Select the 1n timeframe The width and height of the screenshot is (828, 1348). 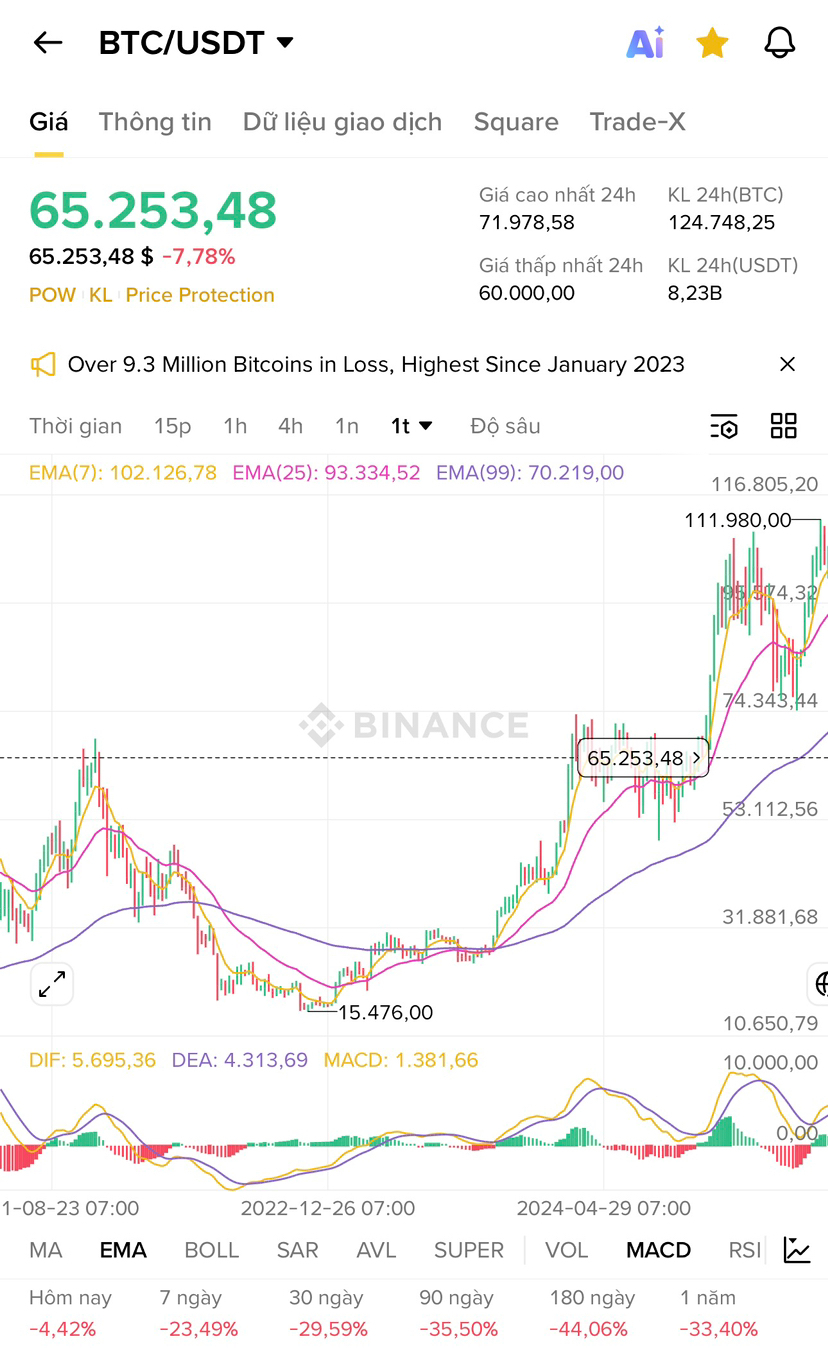coord(347,426)
